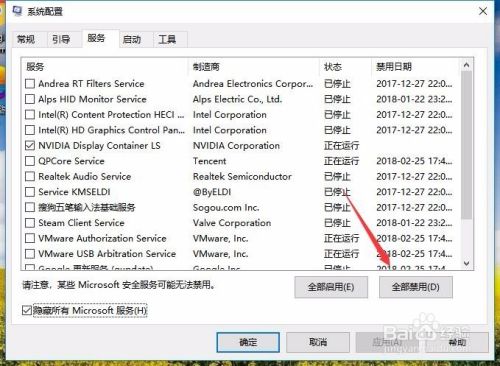500x366 pixels.
Task: Select the Alps Electric Co., Ltd. cell
Action: (237, 99)
